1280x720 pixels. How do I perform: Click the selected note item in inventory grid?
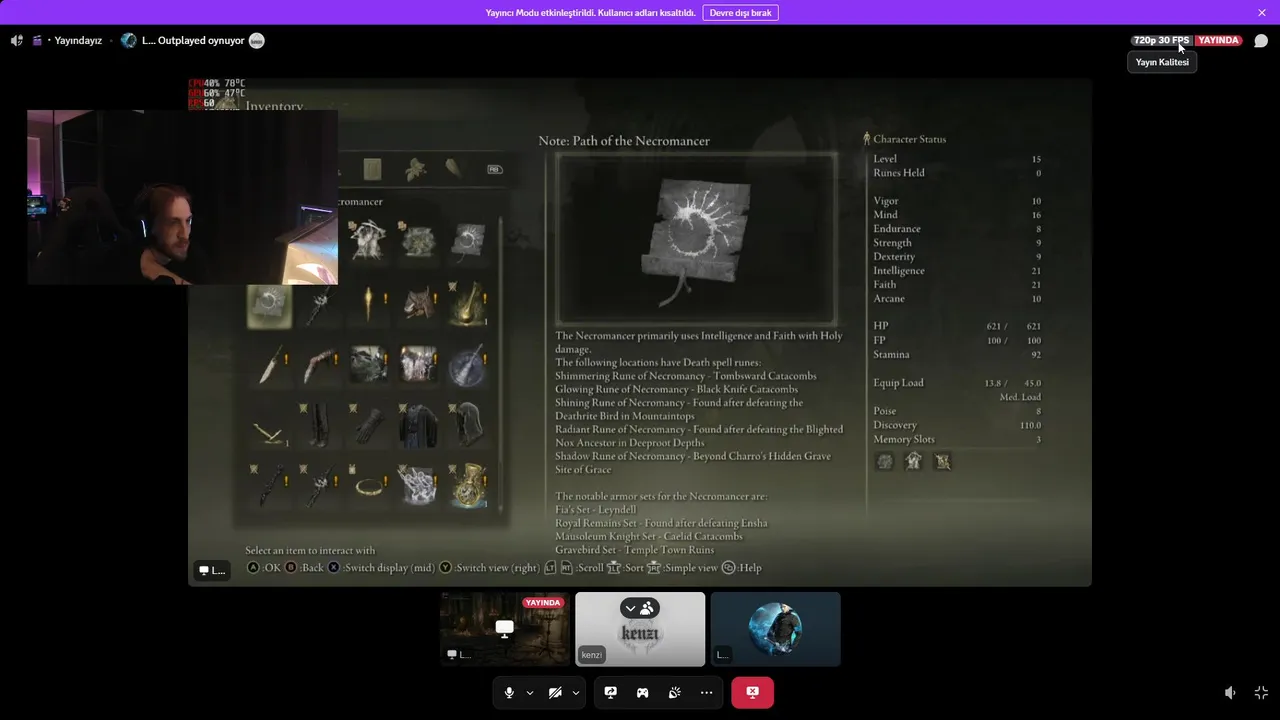(x=270, y=305)
